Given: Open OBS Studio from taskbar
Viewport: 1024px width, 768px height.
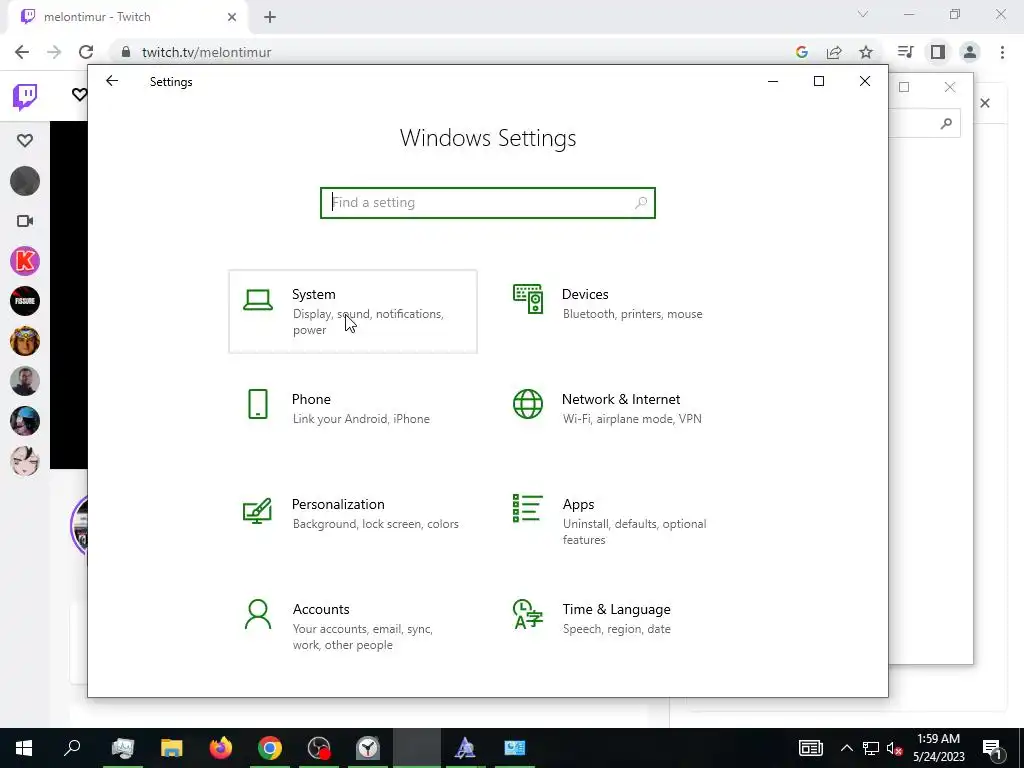Looking at the screenshot, I should point(319,748).
